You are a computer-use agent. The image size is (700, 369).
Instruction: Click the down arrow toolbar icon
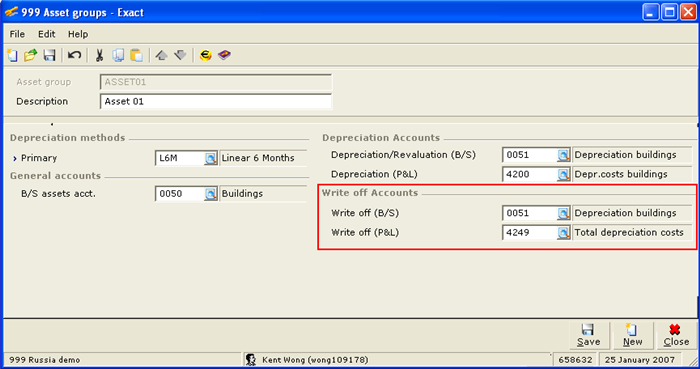pyautogui.click(x=180, y=55)
